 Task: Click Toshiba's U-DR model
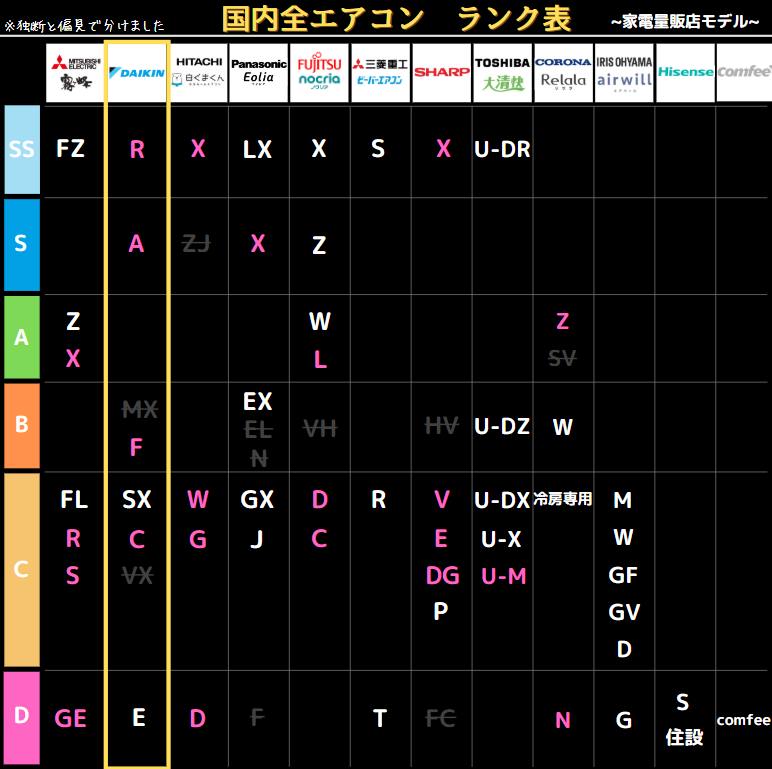(x=502, y=149)
